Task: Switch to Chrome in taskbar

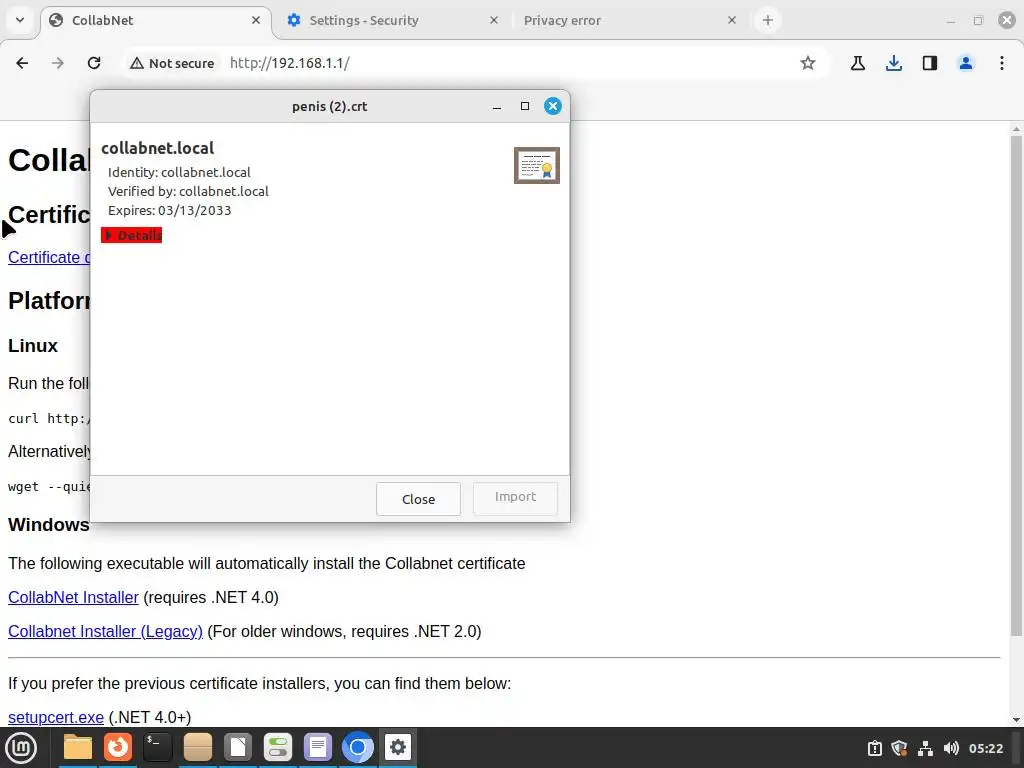Action: point(357,748)
